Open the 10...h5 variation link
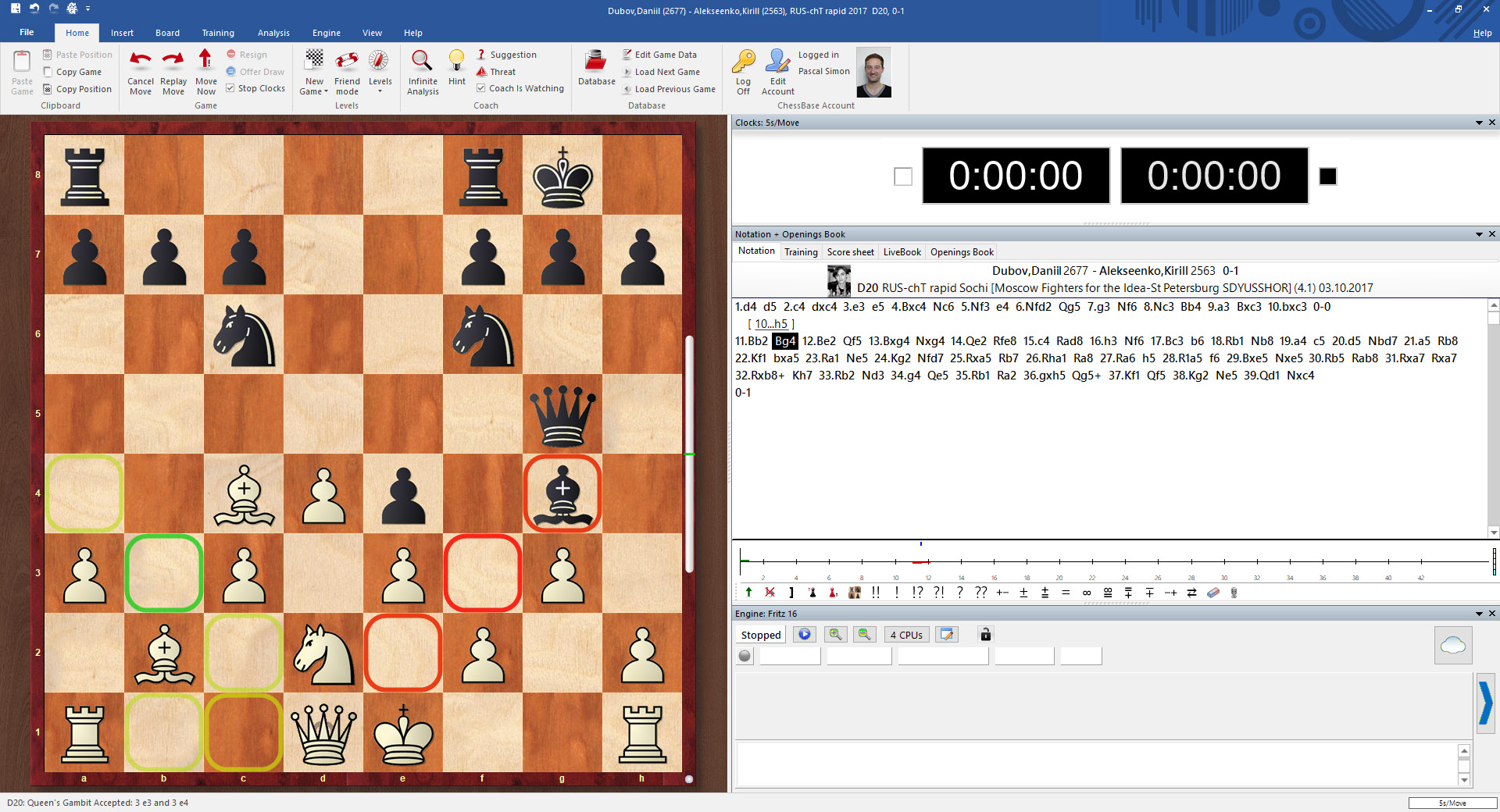This screenshot has width=1500, height=812. pyautogui.click(x=772, y=323)
